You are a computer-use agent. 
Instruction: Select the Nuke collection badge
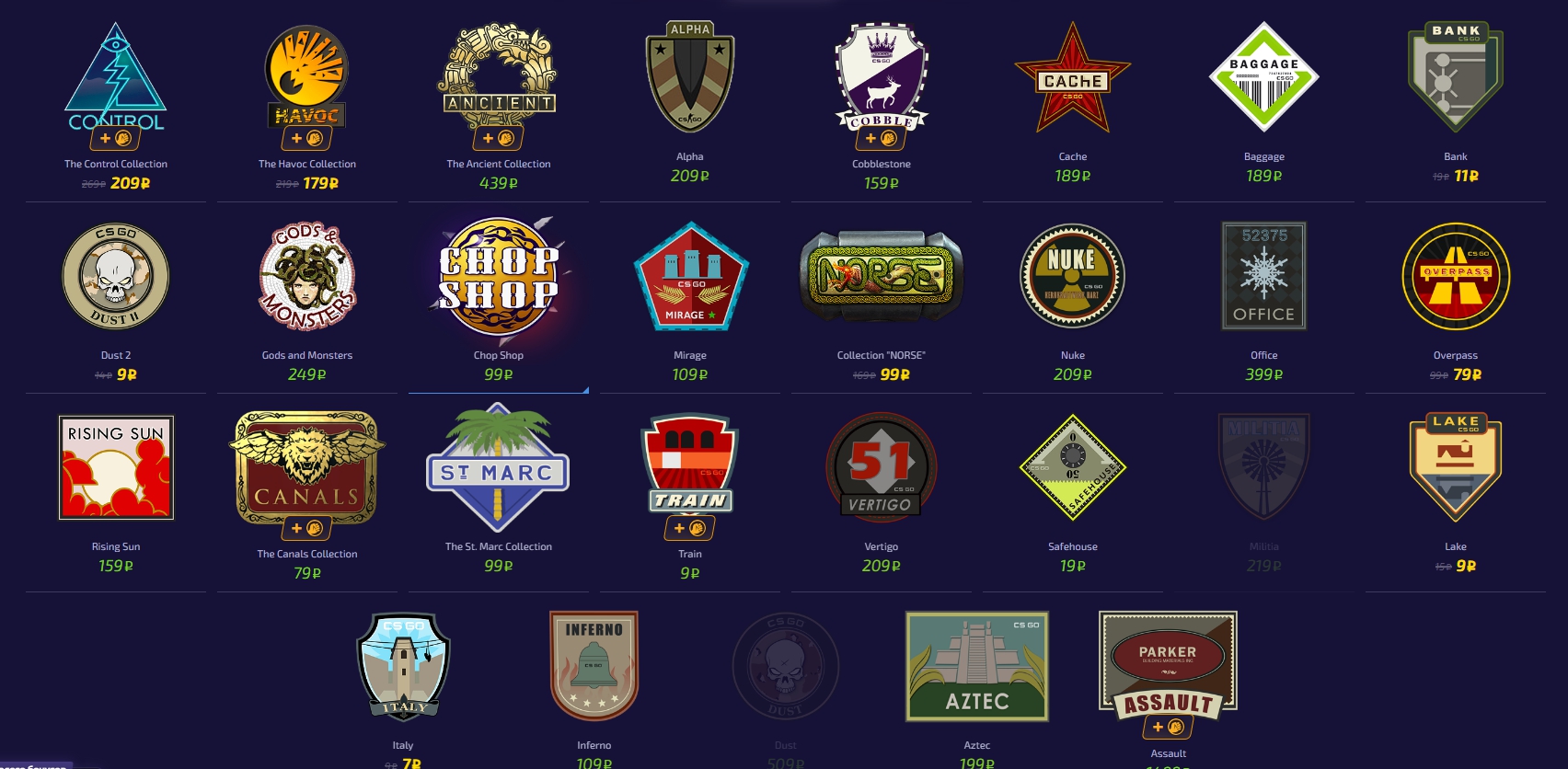point(1073,276)
